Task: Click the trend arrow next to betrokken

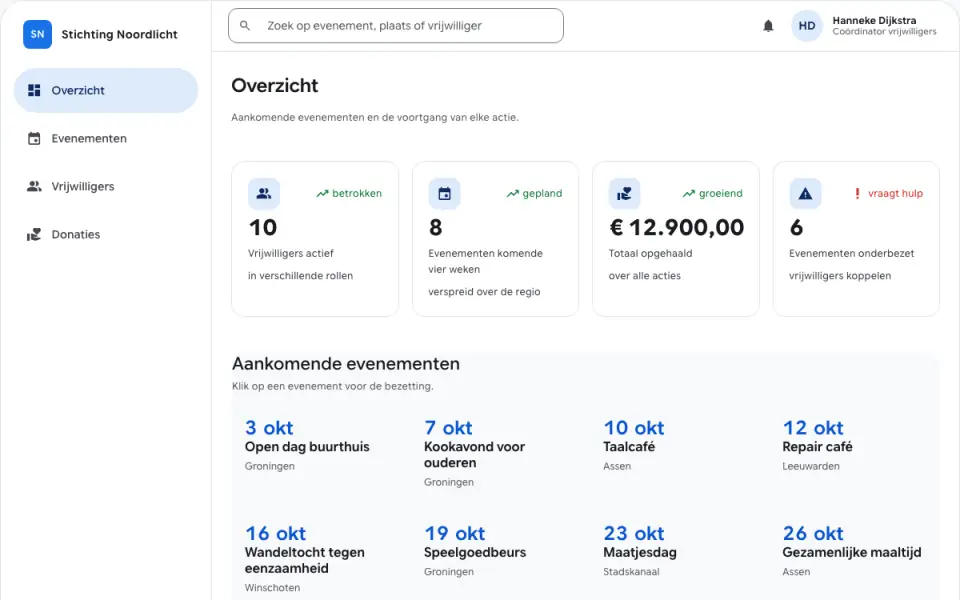Action: click(x=322, y=193)
